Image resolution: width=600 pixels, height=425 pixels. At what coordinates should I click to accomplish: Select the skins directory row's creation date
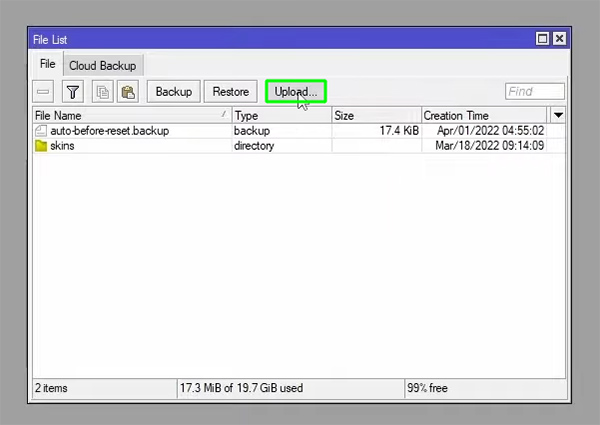point(489,146)
